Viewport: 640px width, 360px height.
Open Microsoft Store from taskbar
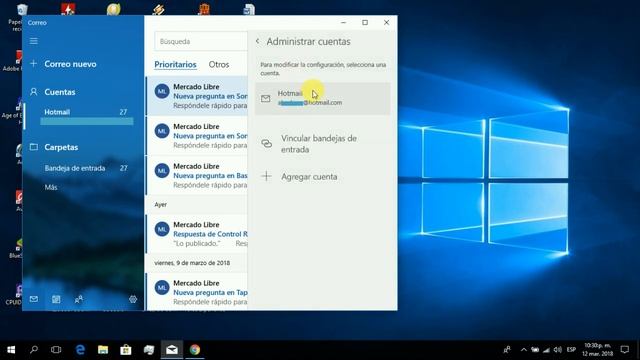(x=126, y=350)
